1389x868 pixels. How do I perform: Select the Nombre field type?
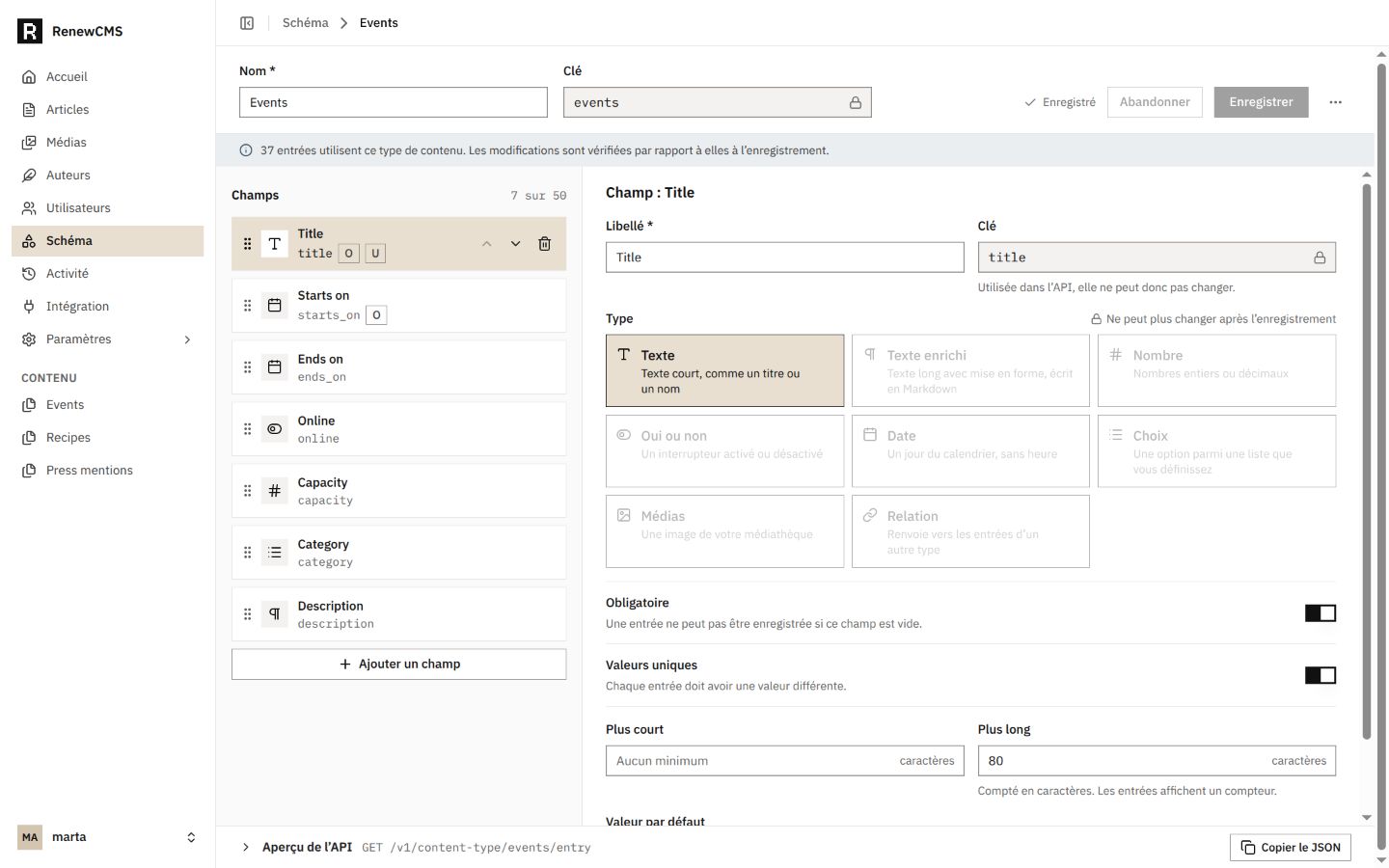pyautogui.click(x=1216, y=370)
